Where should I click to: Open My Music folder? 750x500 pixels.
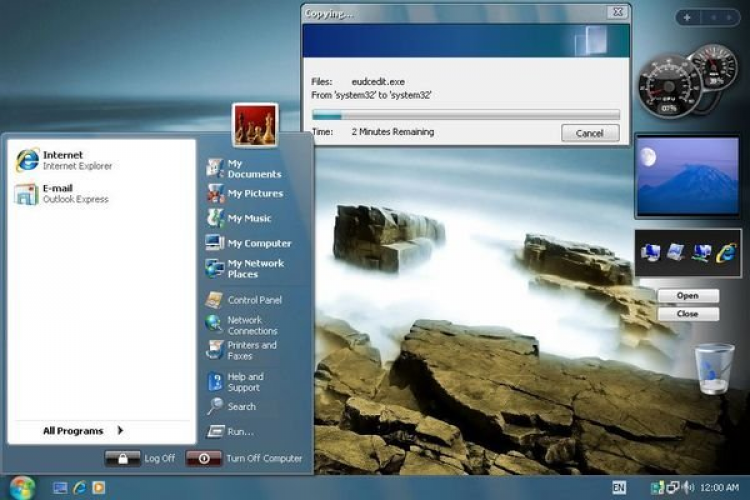239,218
